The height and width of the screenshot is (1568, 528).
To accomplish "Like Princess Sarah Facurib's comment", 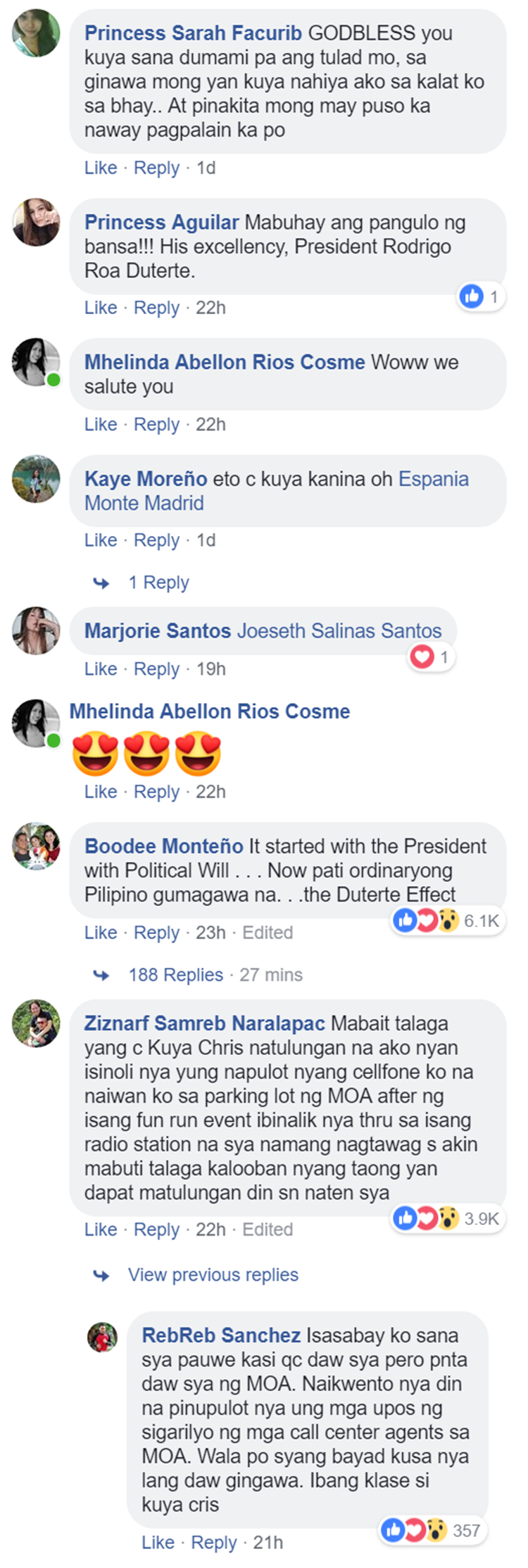I will pyautogui.click(x=101, y=168).
